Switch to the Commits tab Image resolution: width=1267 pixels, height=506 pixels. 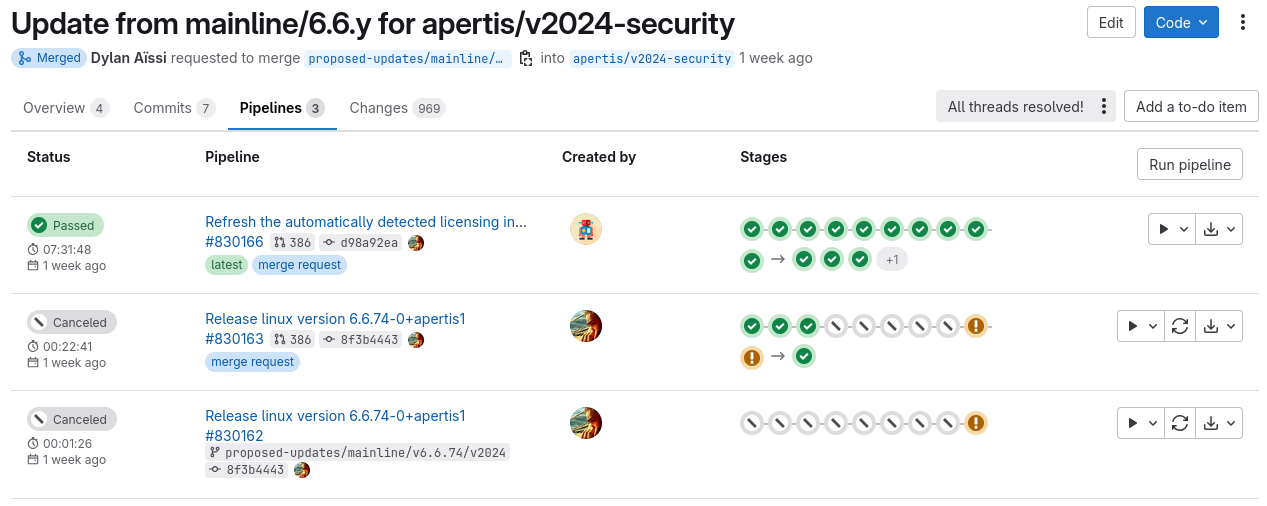[x=173, y=108]
